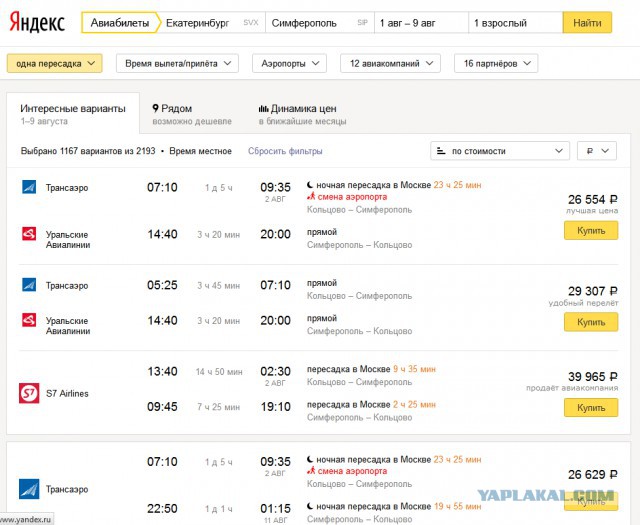Click Сбросить фильтры link
640x525 pixels.
pyautogui.click(x=285, y=151)
